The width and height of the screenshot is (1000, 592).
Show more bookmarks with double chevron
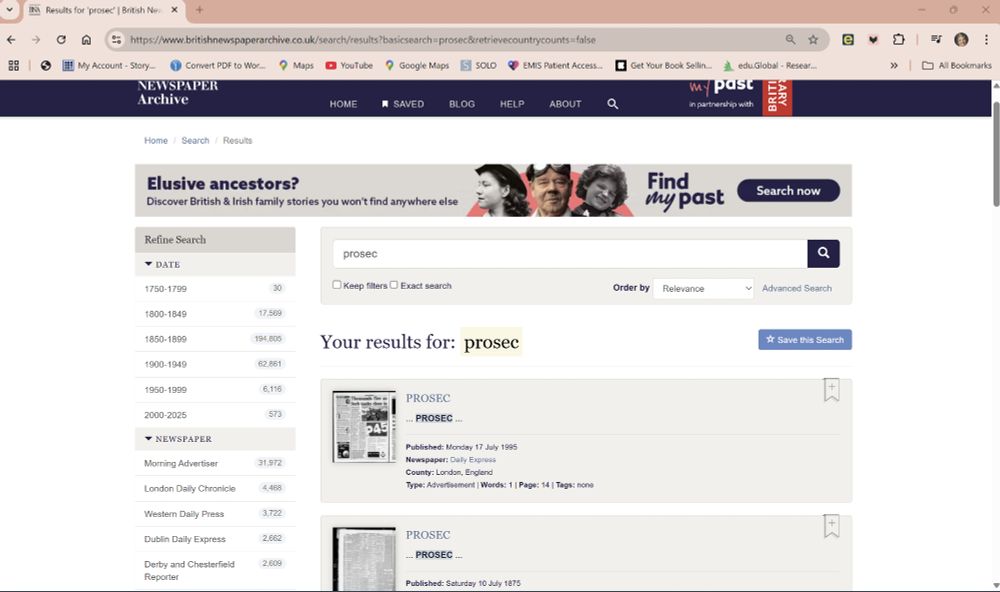coord(894,65)
